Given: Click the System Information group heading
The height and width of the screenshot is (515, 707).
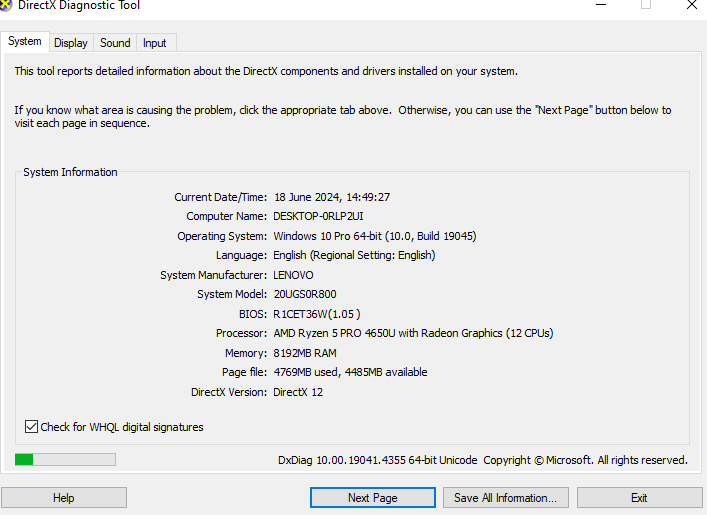Looking at the screenshot, I should [70, 172].
